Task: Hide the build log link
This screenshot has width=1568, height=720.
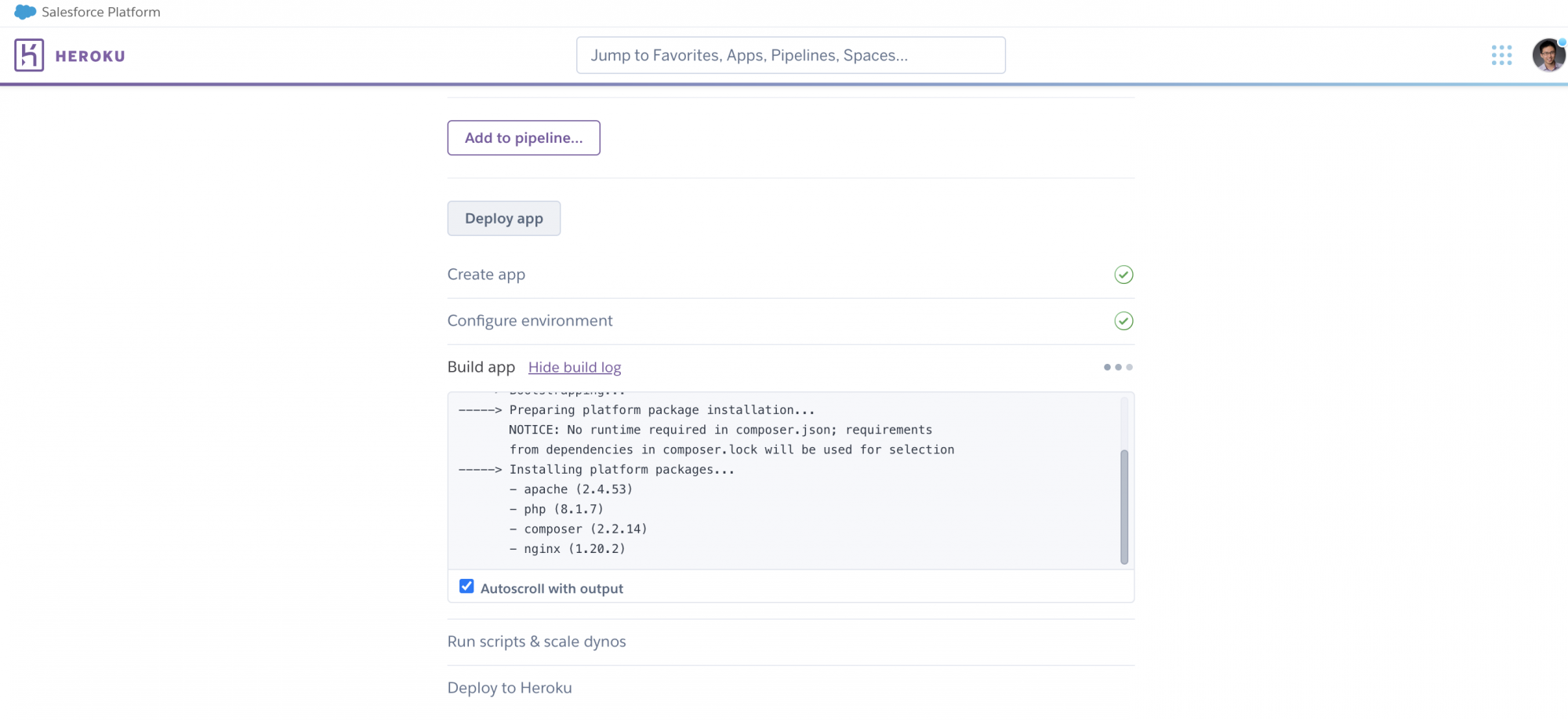Action: click(575, 367)
